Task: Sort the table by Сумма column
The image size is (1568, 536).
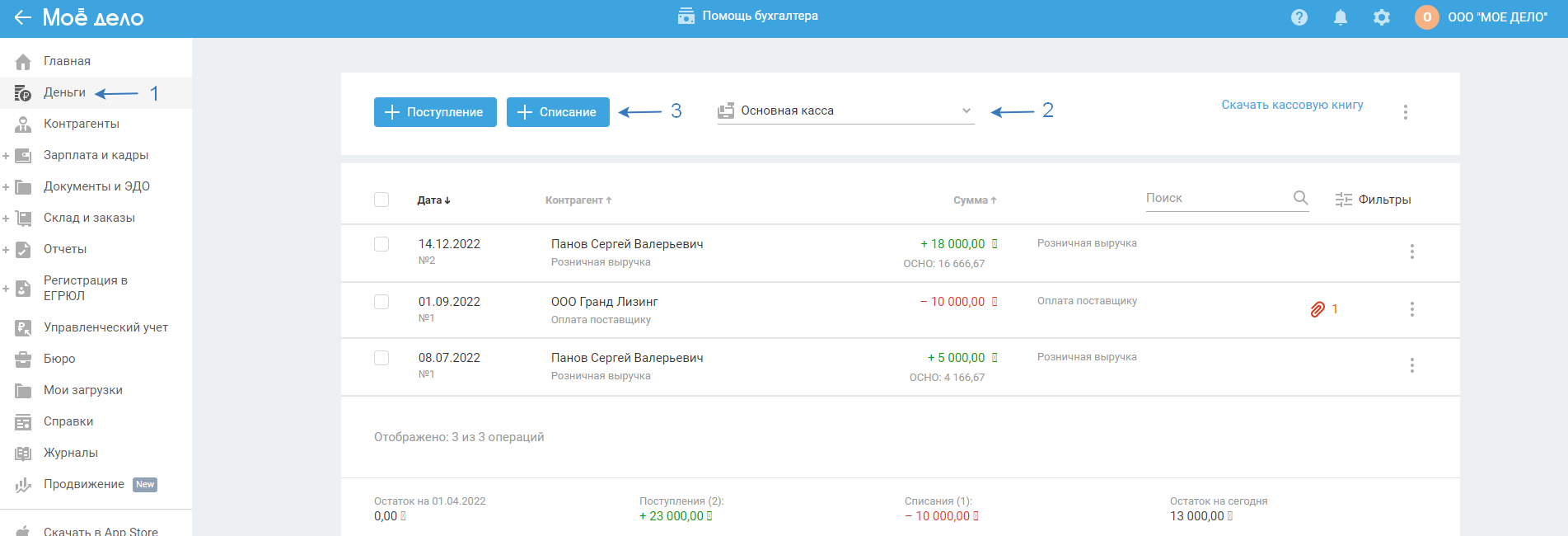Action: click(x=975, y=200)
